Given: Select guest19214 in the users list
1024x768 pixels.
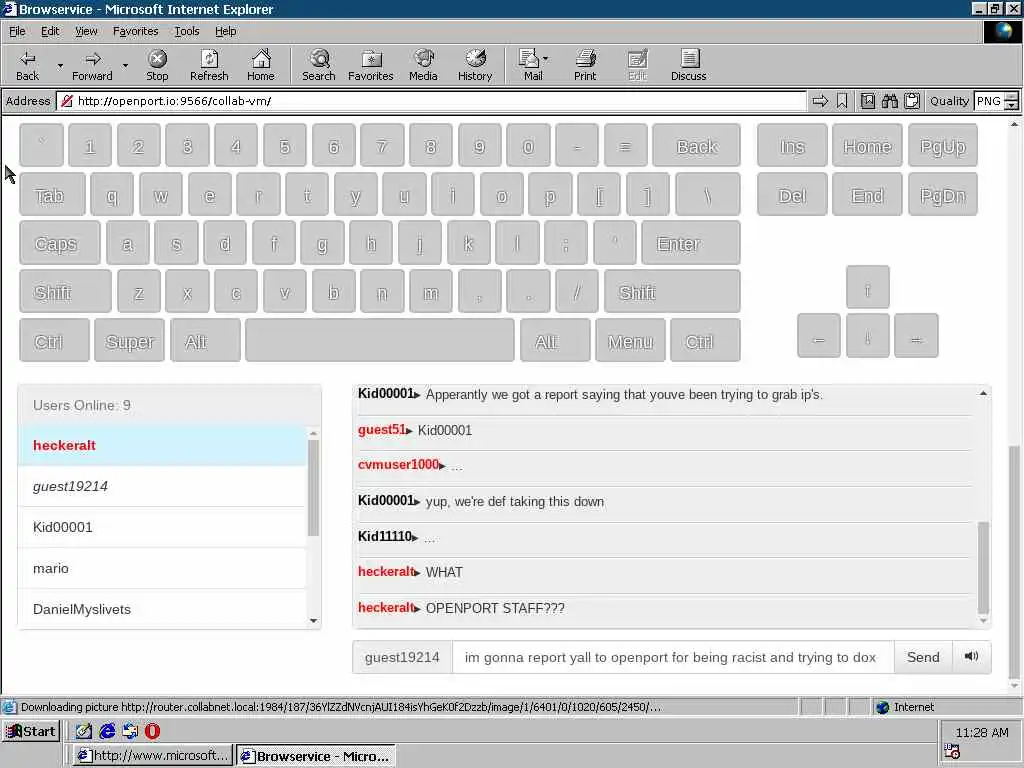Looking at the screenshot, I should (x=162, y=486).
